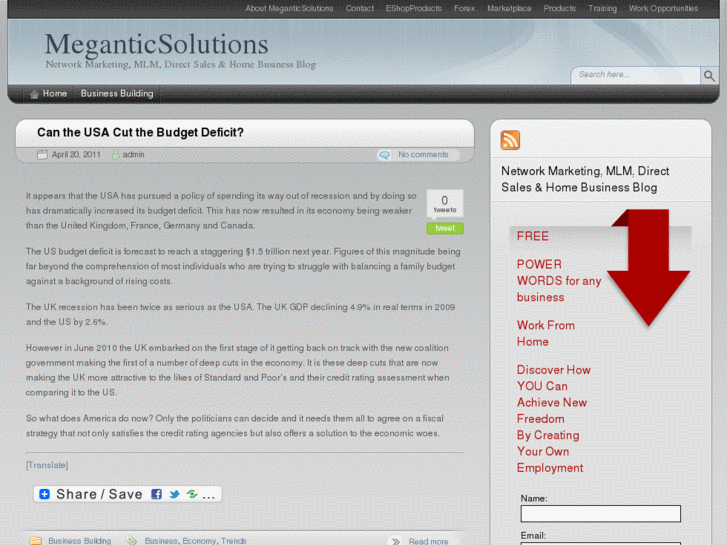Image resolution: width=727 pixels, height=545 pixels.
Task: Open Work Opportunities page
Action: pos(663,8)
